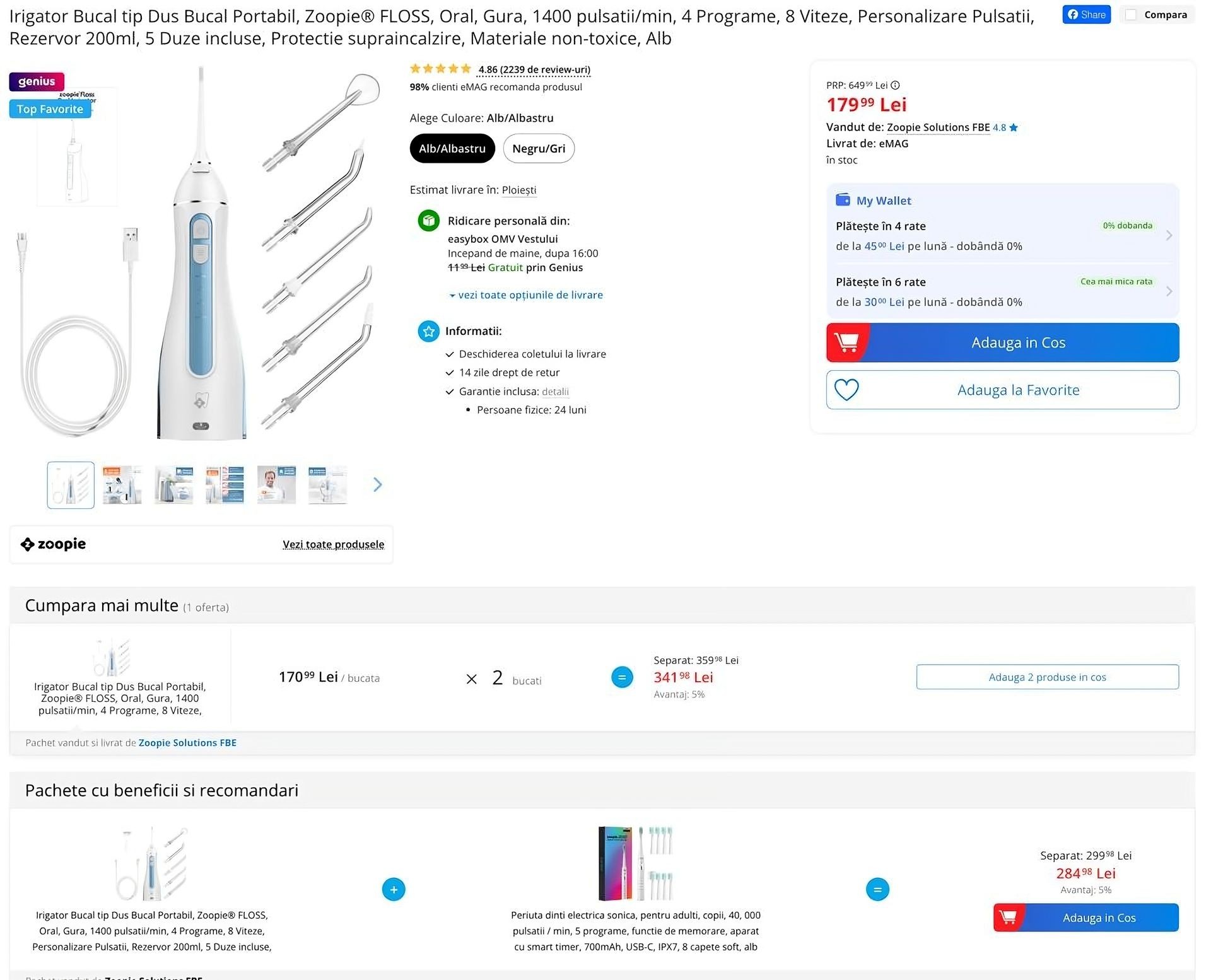Open the Plateste in 6 rate option
1211x980 pixels.
(x=1002, y=291)
